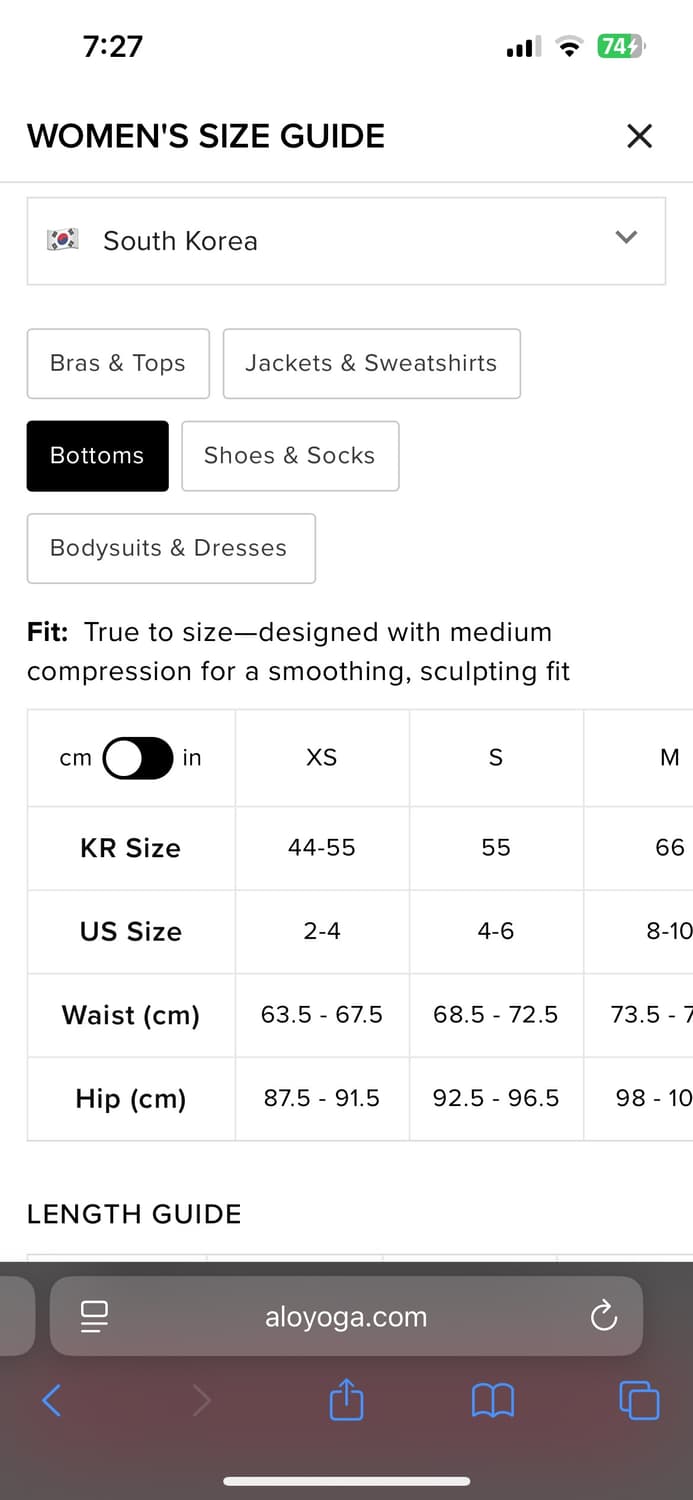Tap the aloyoga.com address bar

(346, 1316)
